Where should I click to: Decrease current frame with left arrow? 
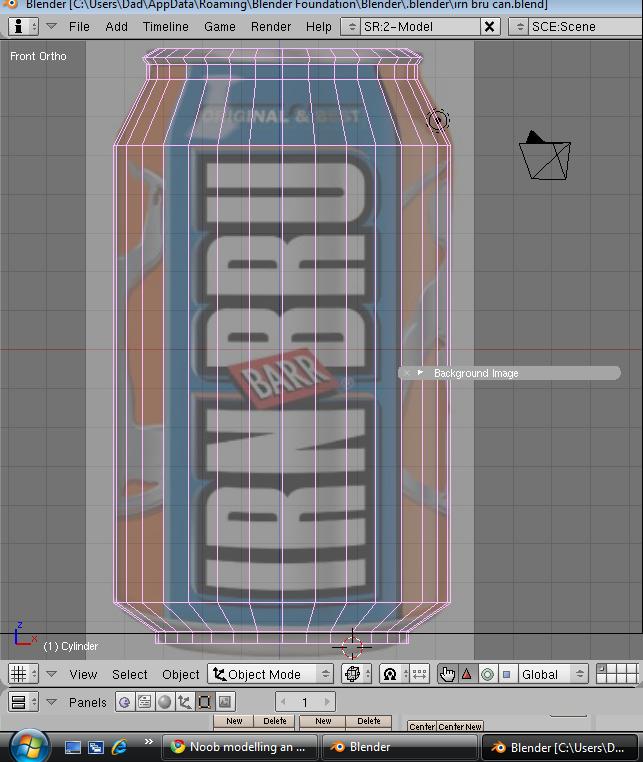point(283,702)
